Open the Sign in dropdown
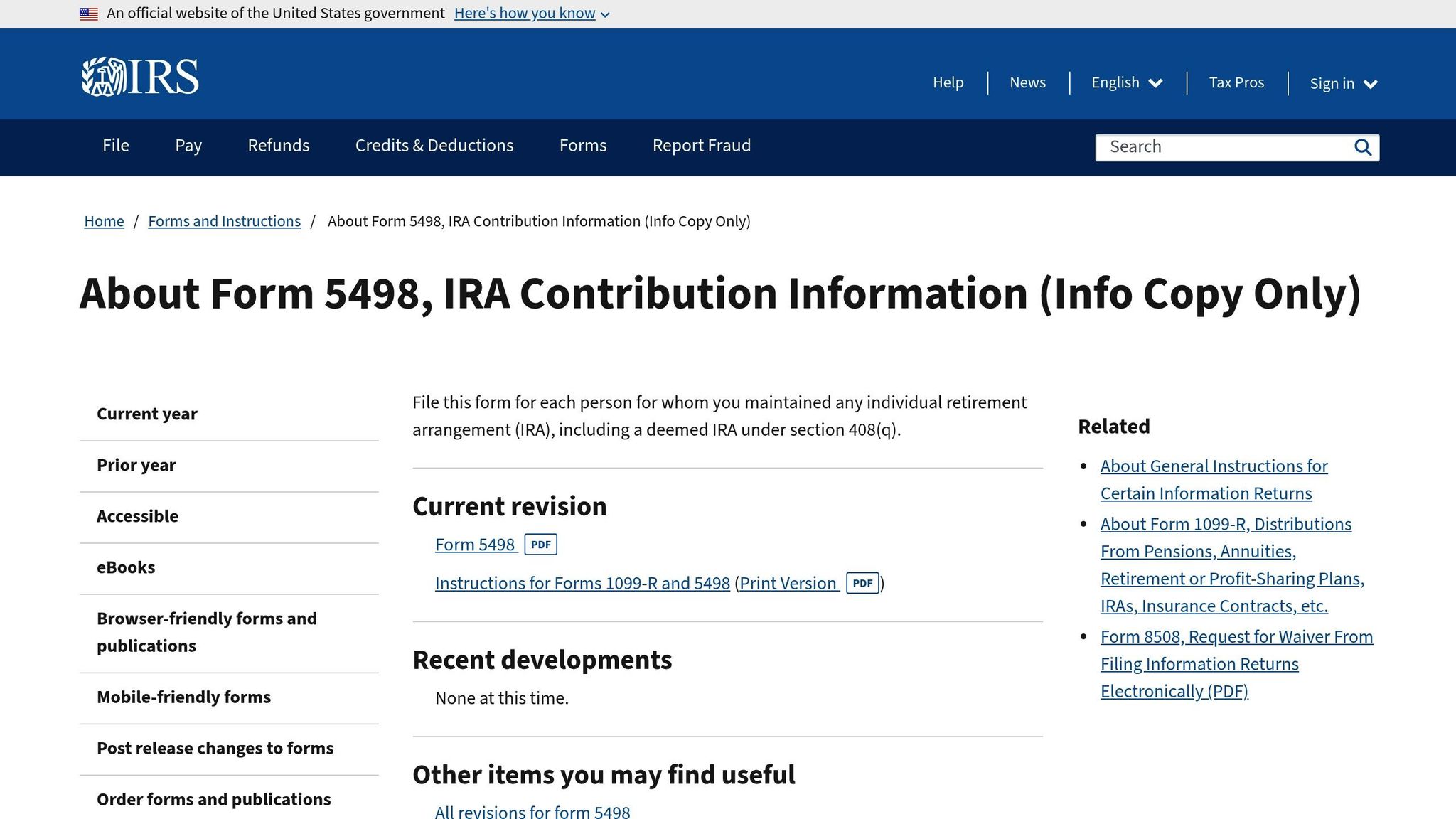The width and height of the screenshot is (1456, 819). (1342, 83)
